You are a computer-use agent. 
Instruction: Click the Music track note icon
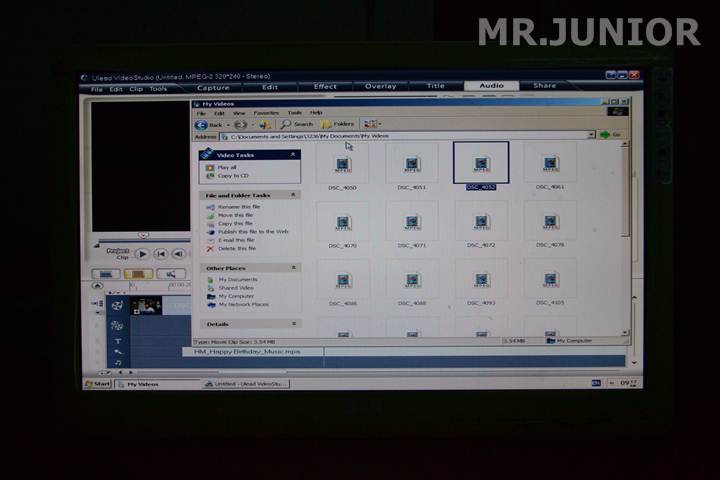pos(118,363)
